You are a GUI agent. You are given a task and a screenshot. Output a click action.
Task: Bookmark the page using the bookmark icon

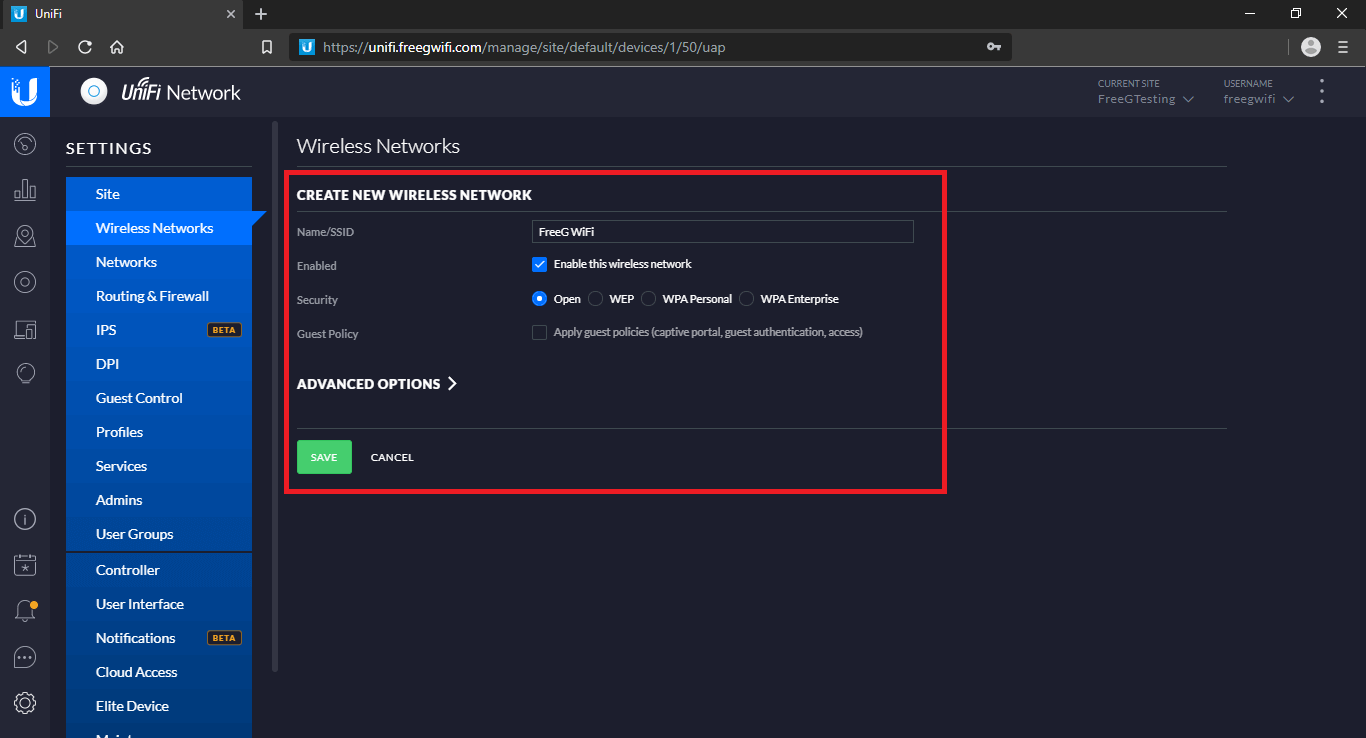(x=267, y=47)
